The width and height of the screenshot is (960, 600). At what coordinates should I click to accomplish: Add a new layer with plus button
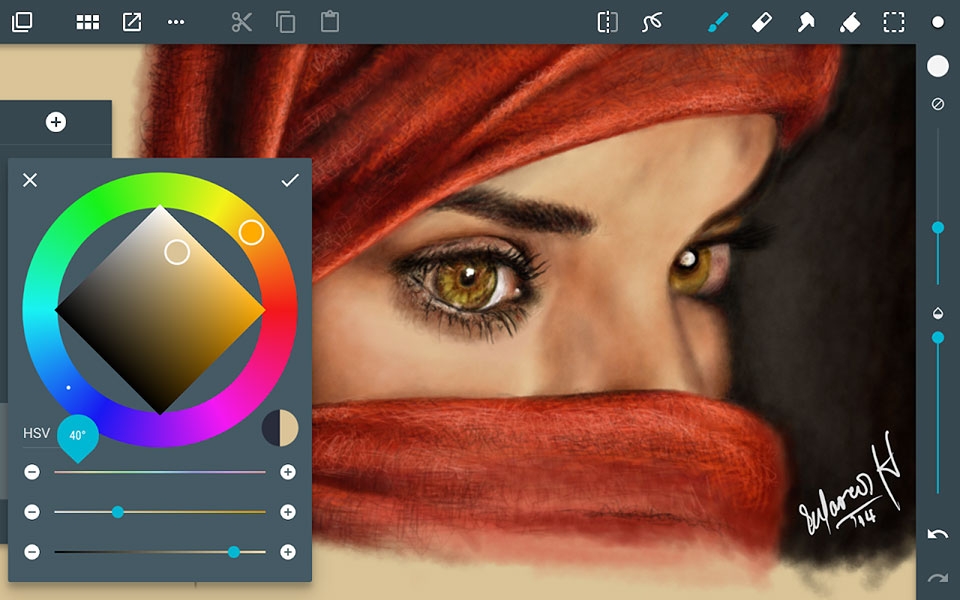point(56,121)
